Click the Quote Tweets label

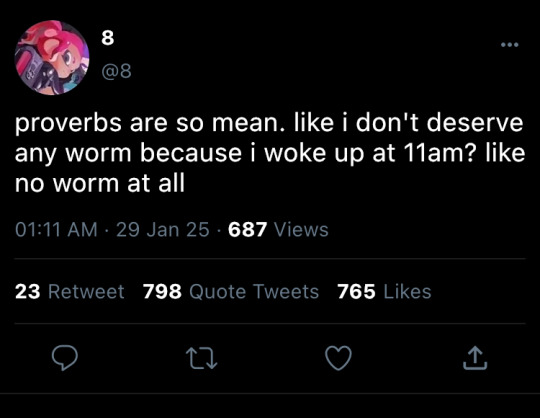[x=254, y=292]
